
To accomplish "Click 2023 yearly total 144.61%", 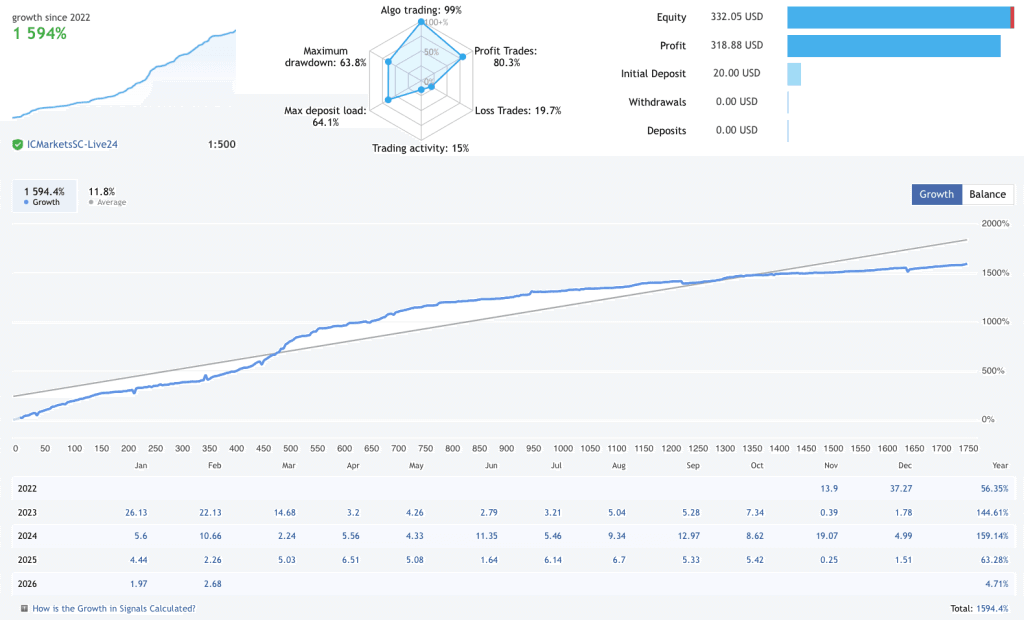I will click(x=992, y=513).
